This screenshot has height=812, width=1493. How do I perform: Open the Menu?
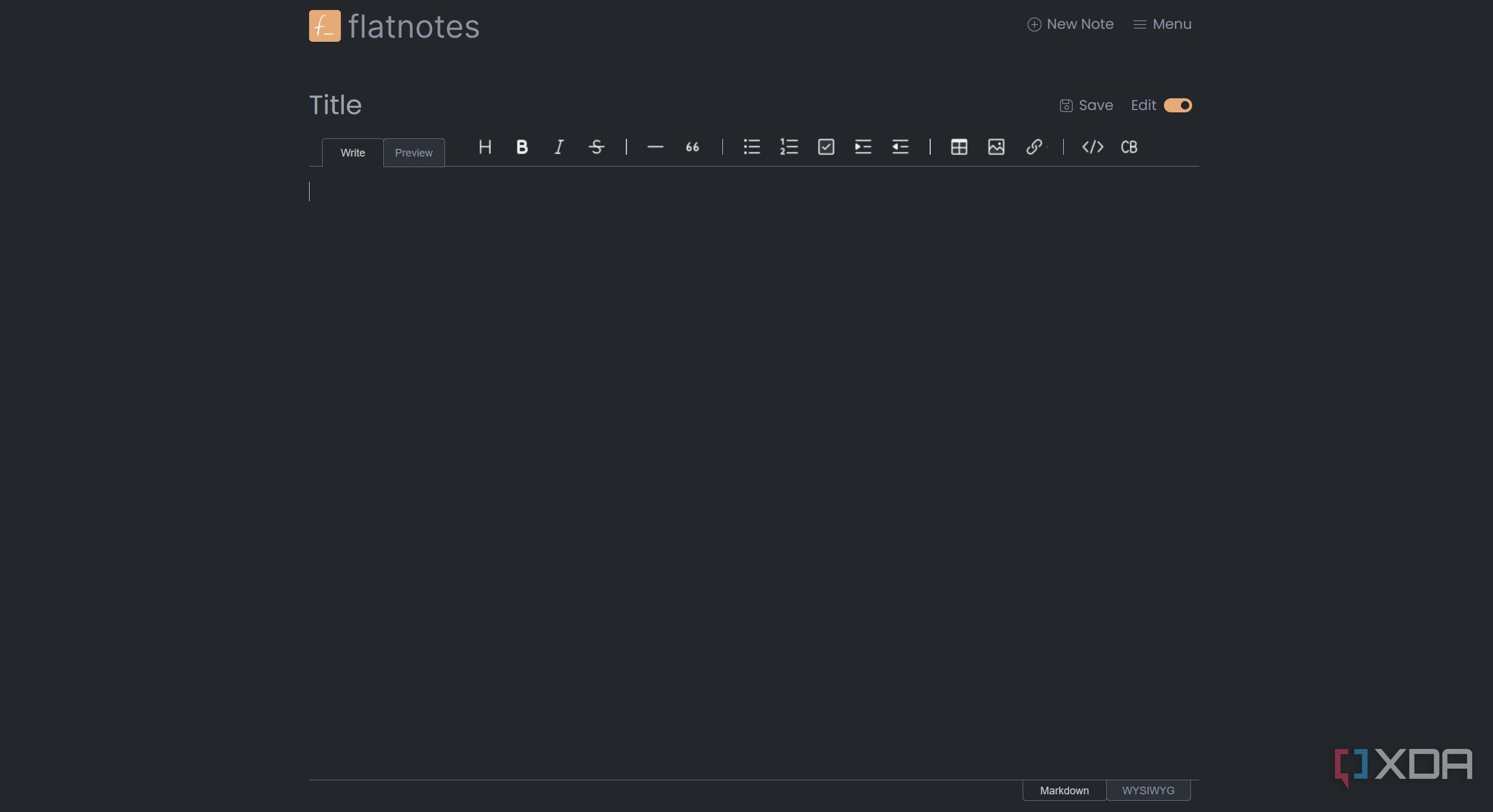(1163, 24)
